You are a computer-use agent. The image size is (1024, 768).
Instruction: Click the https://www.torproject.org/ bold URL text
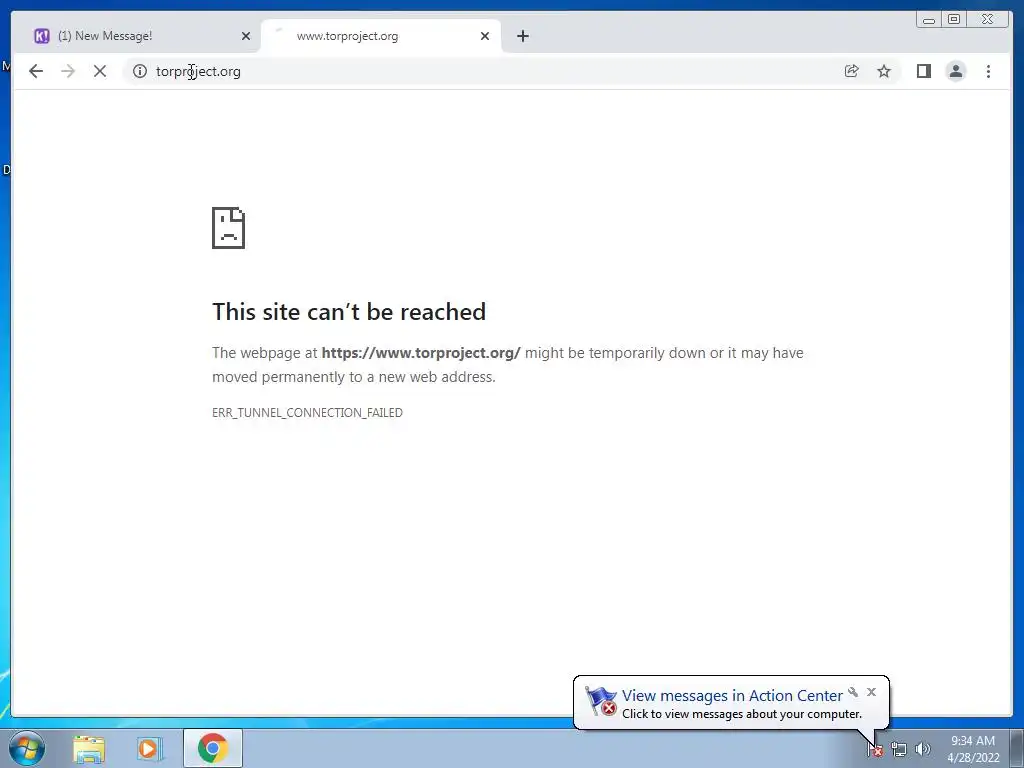[x=421, y=353]
